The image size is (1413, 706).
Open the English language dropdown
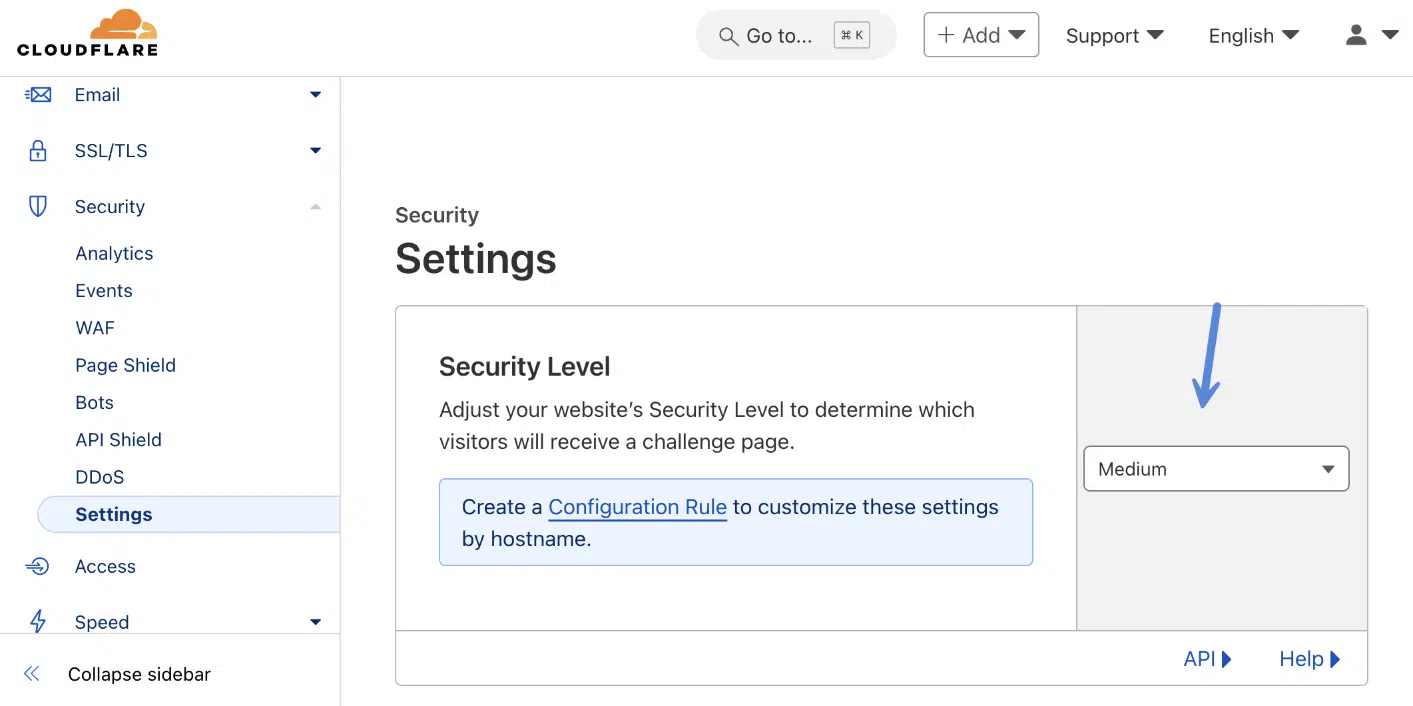click(1252, 35)
